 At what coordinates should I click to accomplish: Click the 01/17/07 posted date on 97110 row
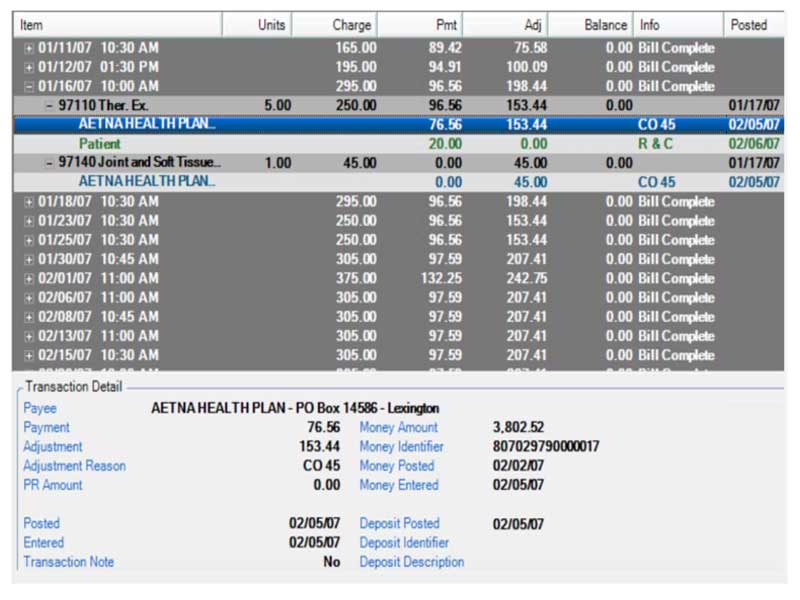754,106
